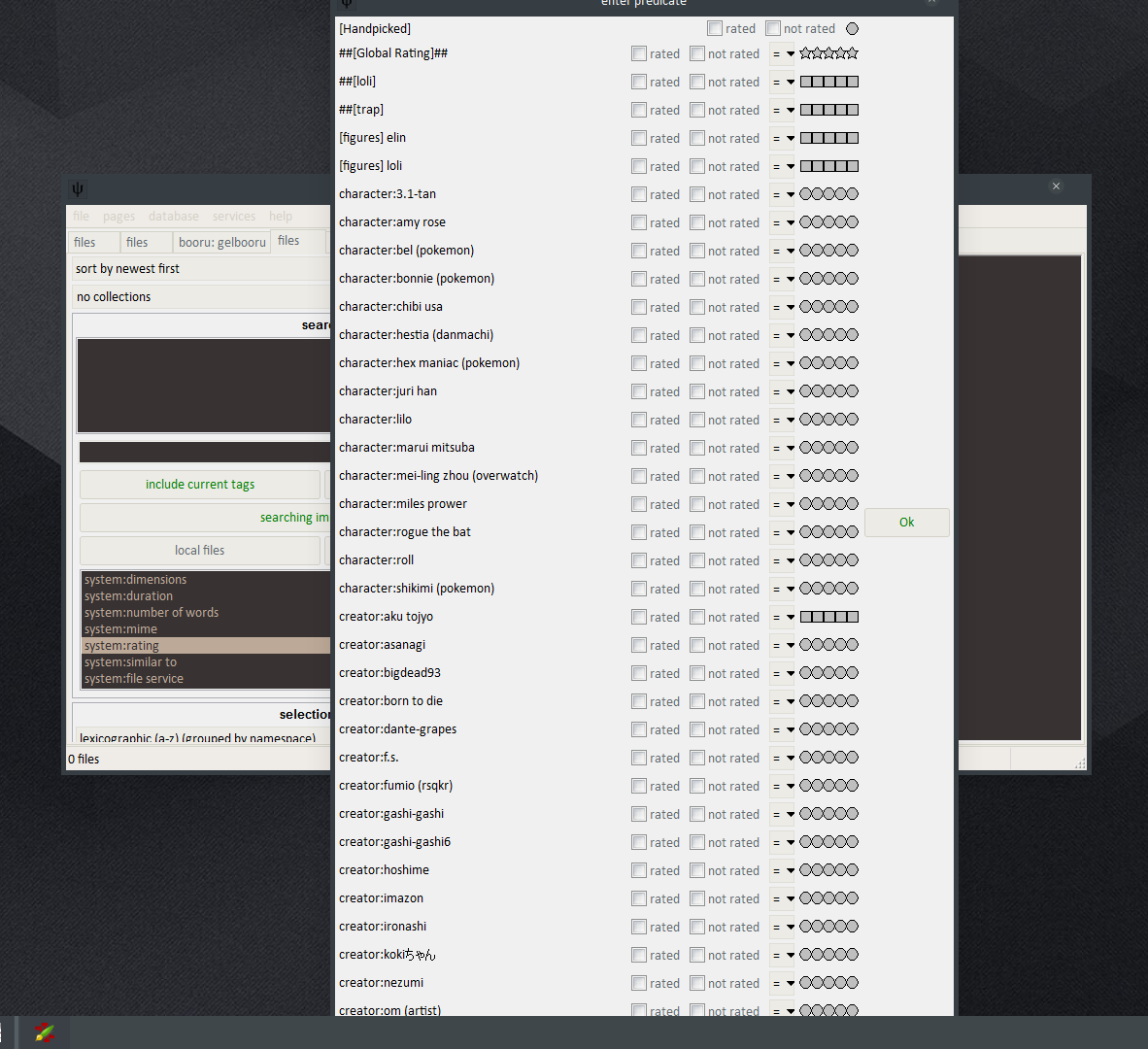Click the ##[trap] squares rating control
The image size is (1148, 1049).
click(828, 110)
